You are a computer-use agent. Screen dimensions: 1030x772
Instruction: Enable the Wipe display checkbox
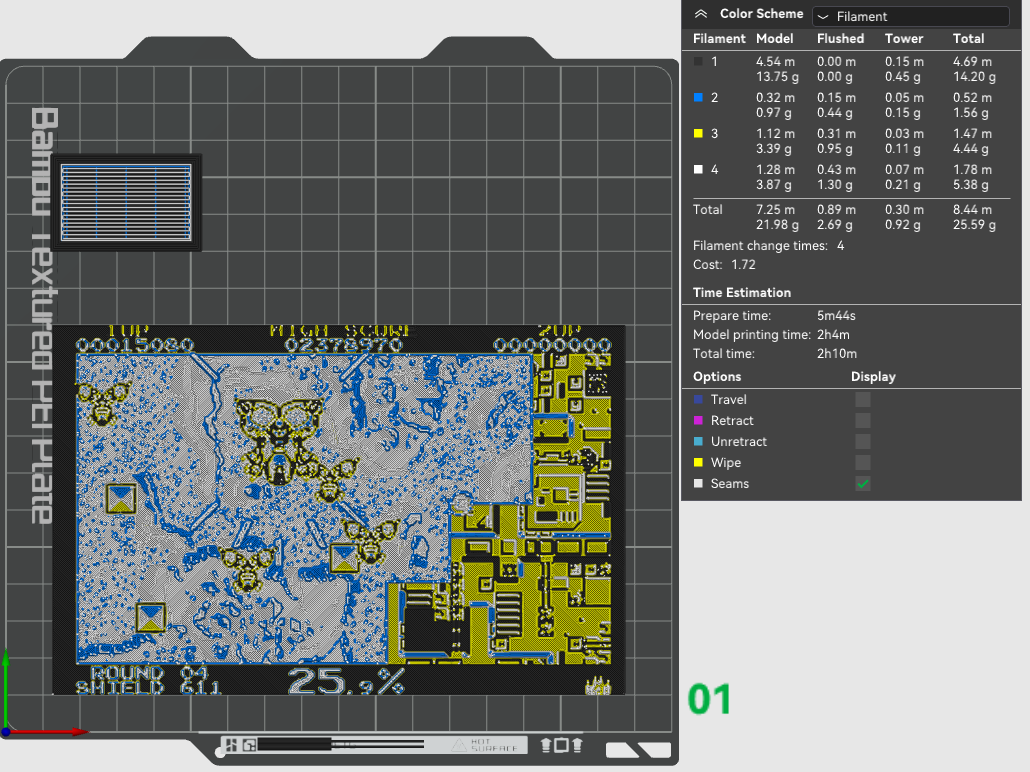[x=862, y=463]
